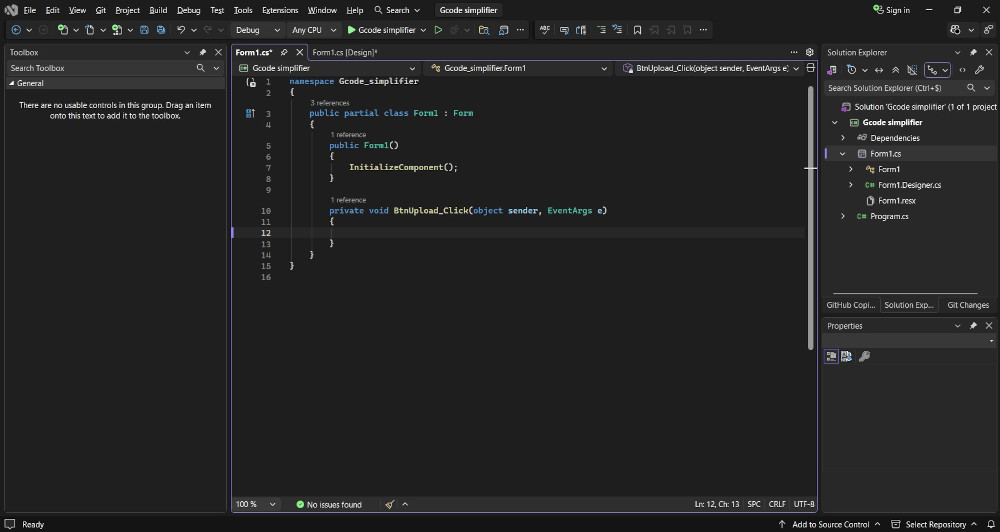Switch to Form1.cs [Design] tab
Viewport: 1000px width, 532px height.
point(344,52)
